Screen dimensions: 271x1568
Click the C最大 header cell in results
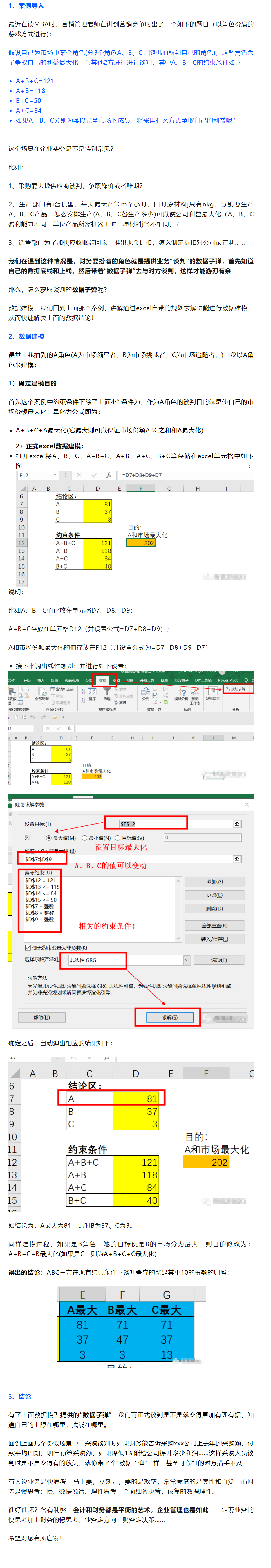[166, 1310]
